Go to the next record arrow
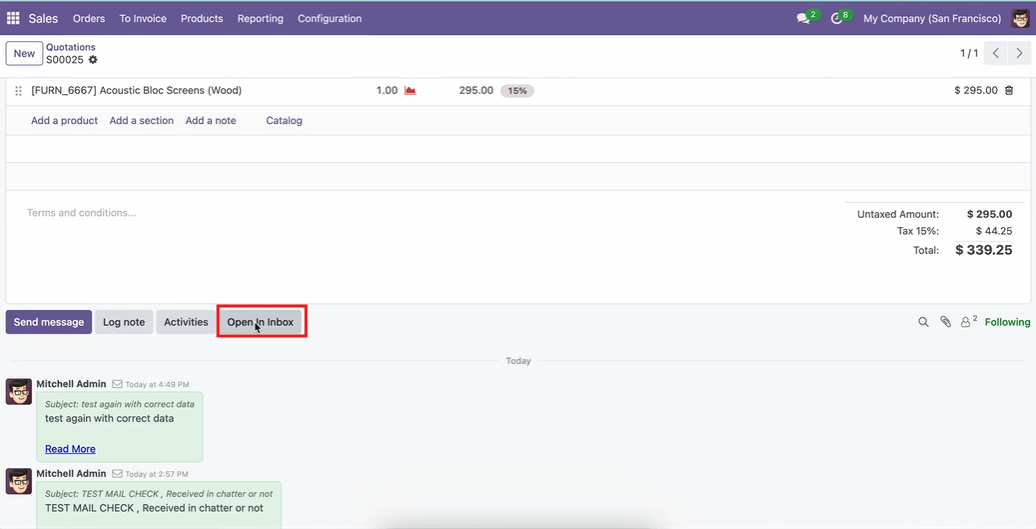Image resolution: width=1036 pixels, height=529 pixels. pos(1019,53)
